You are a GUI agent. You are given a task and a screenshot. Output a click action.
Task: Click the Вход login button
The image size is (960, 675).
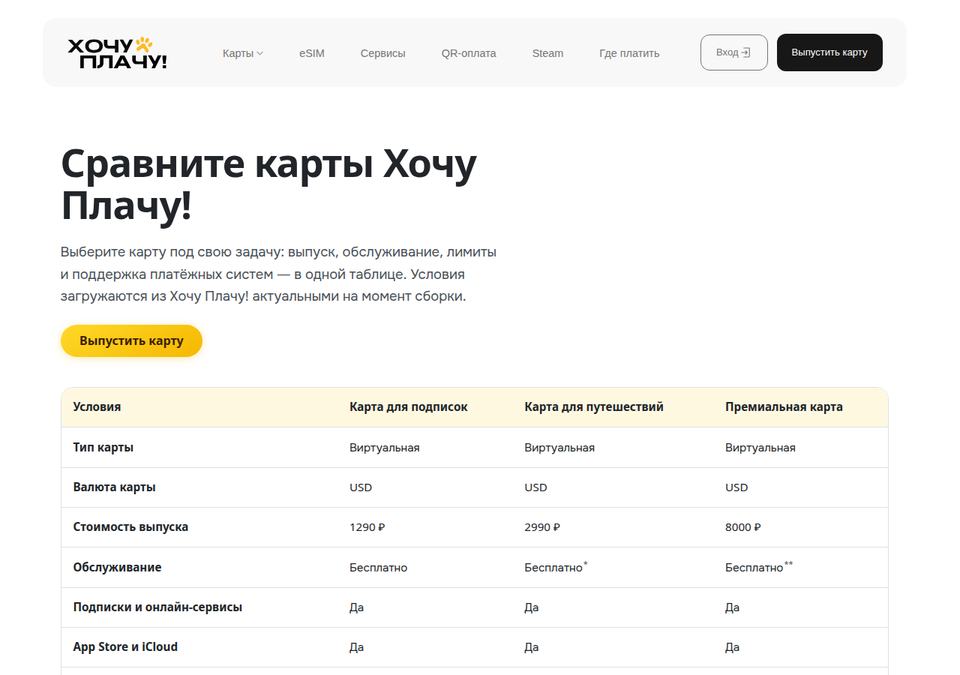733,53
